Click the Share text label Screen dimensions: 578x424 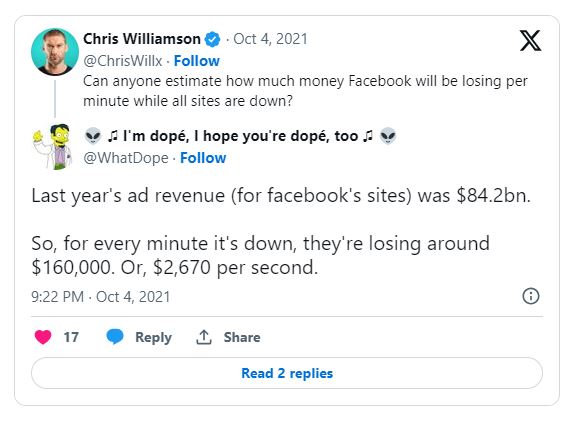tap(242, 337)
